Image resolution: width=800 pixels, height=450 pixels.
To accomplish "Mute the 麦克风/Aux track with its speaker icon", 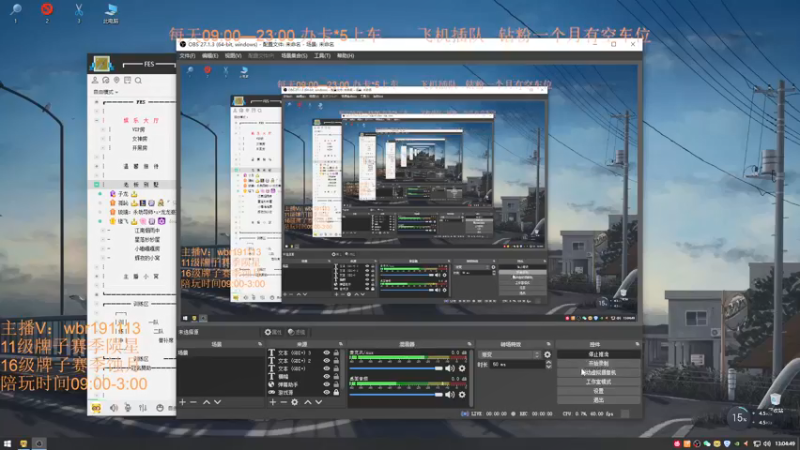I will point(449,368).
